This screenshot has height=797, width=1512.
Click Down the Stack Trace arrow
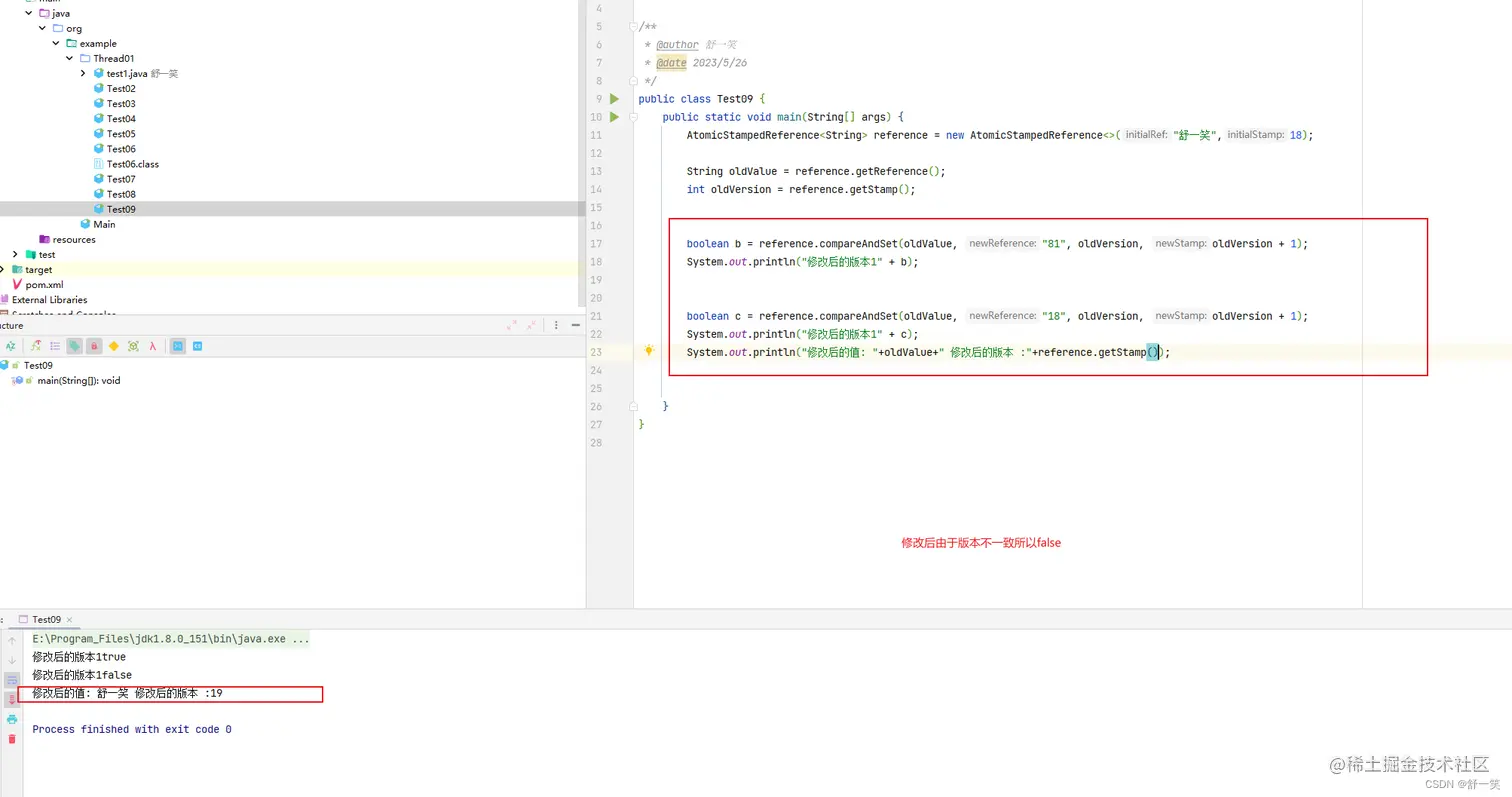click(12, 660)
